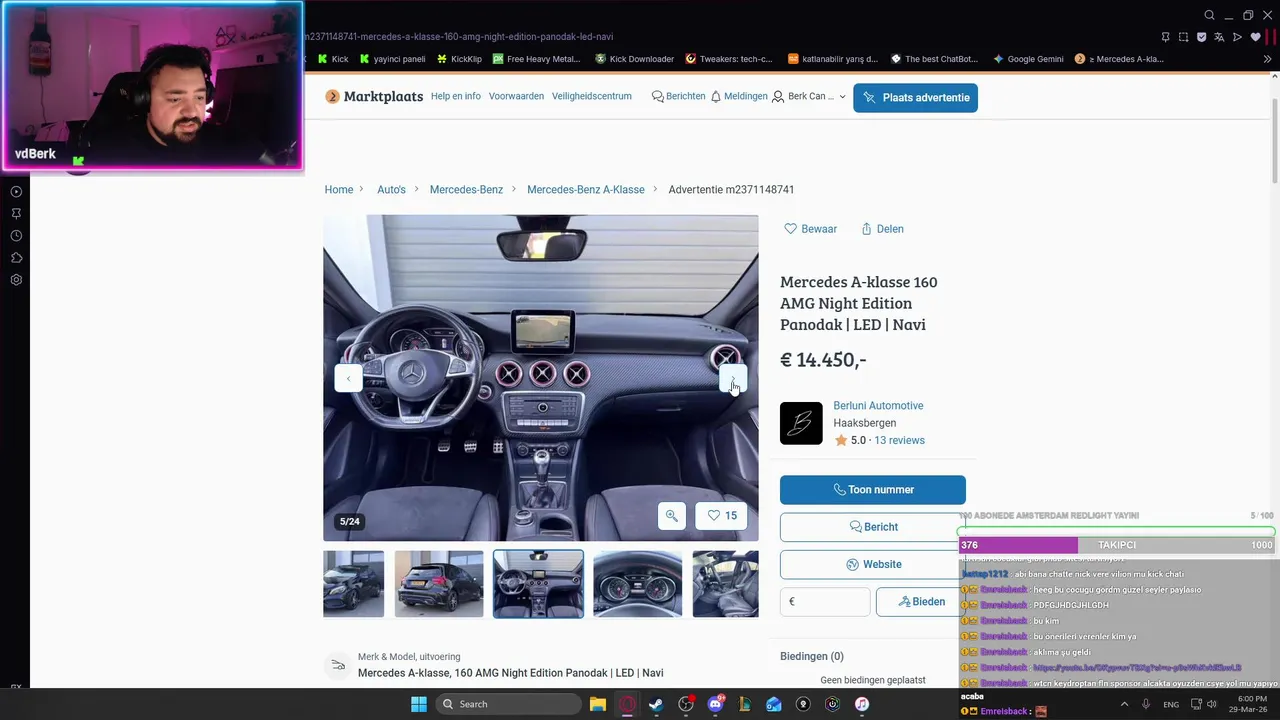
Task: Save listing with Bewaar heart
Action: click(x=810, y=229)
